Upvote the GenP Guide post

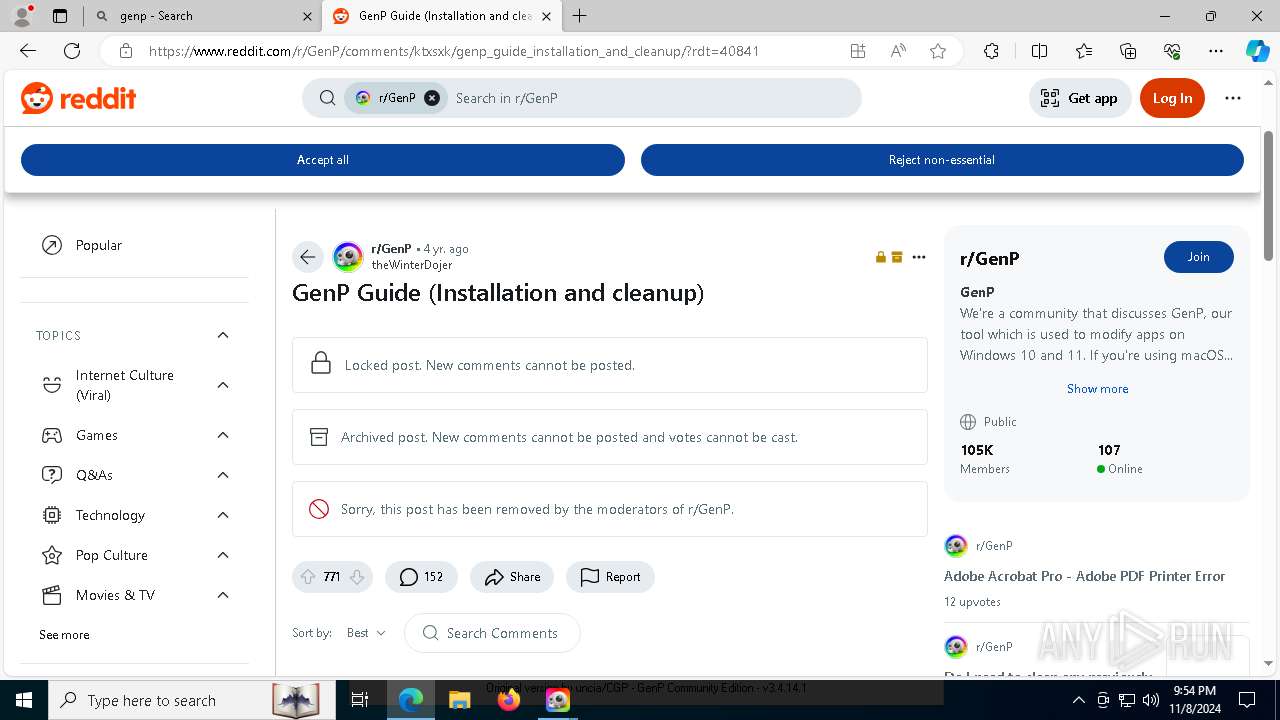pyautogui.click(x=308, y=577)
